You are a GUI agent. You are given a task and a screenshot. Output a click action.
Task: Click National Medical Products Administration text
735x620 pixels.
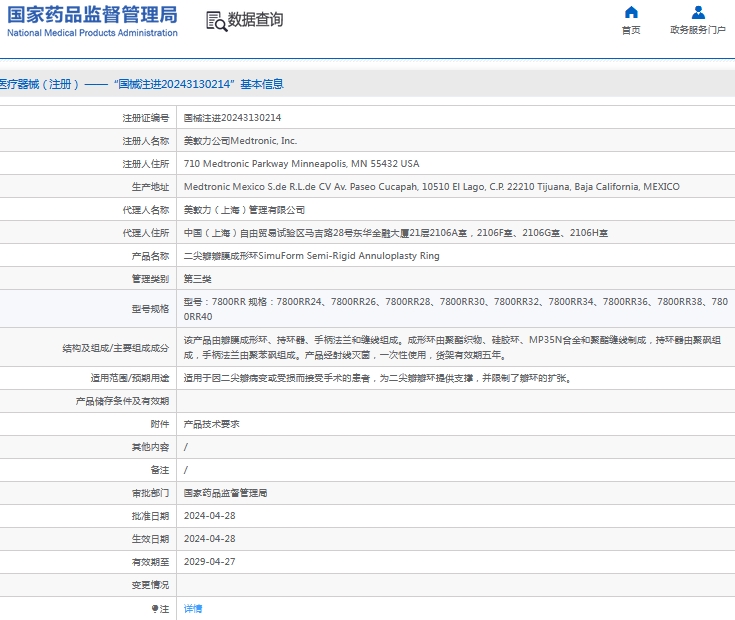coord(92,33)
